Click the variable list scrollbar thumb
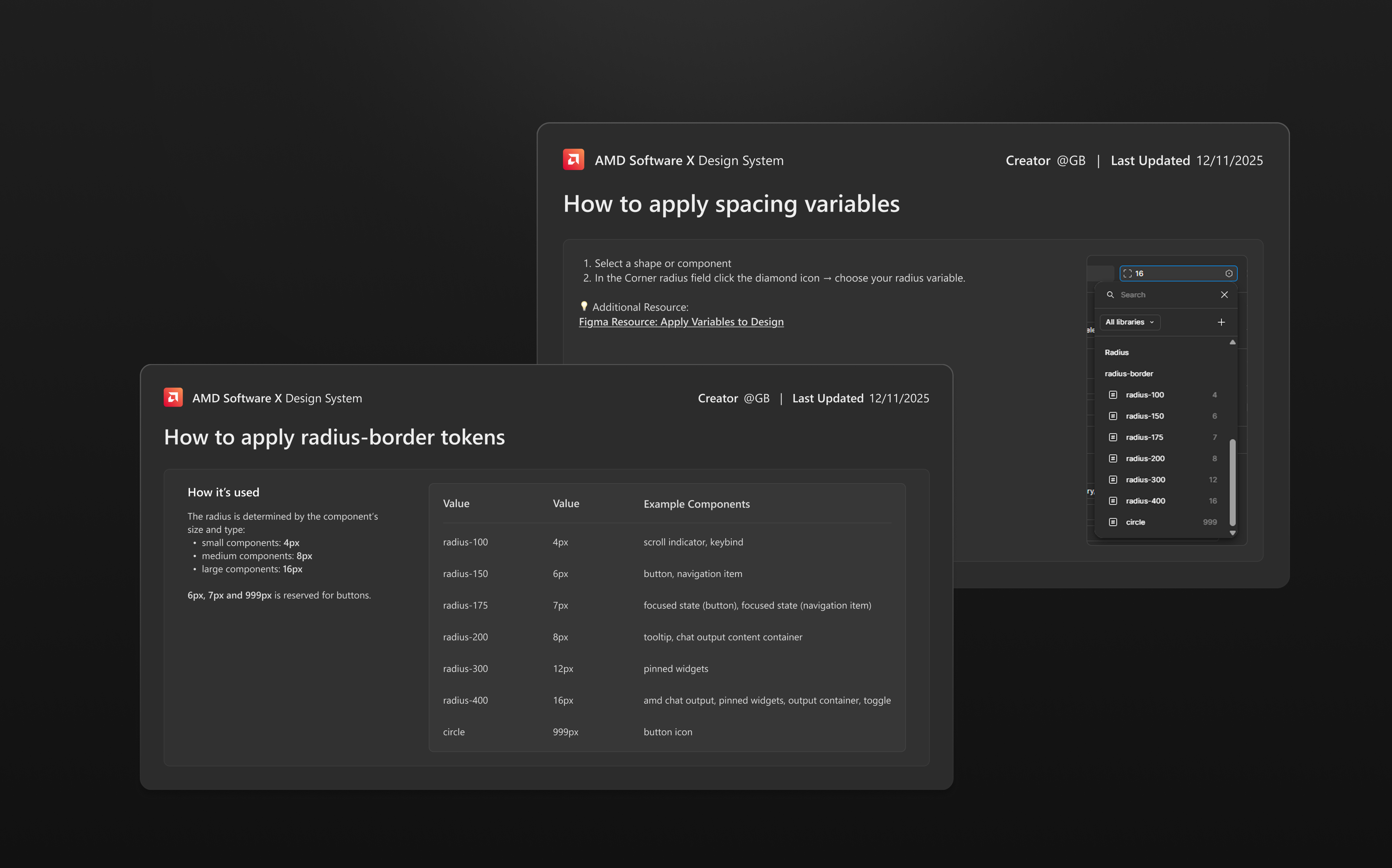This screenshot has height=868, width=1392. pos(1232,482)
